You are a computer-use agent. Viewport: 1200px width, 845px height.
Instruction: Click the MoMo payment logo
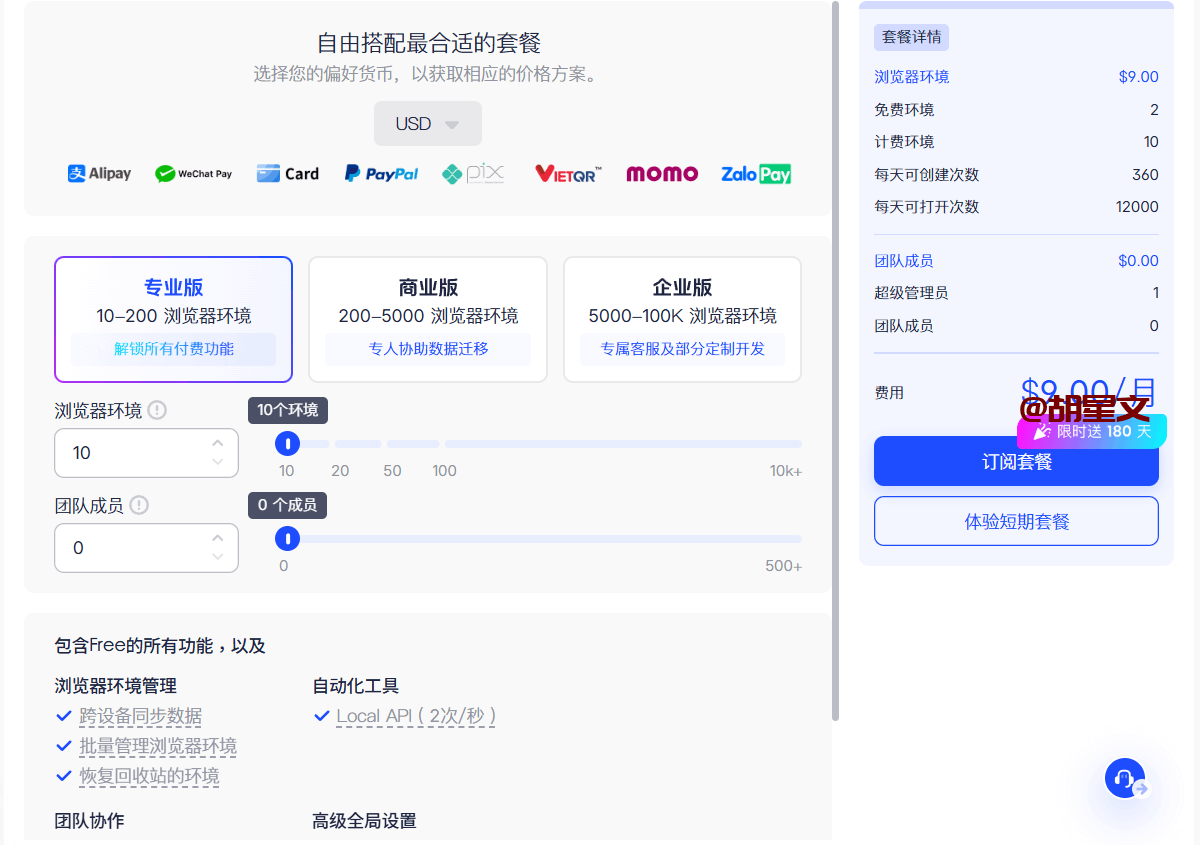[662, 173]
